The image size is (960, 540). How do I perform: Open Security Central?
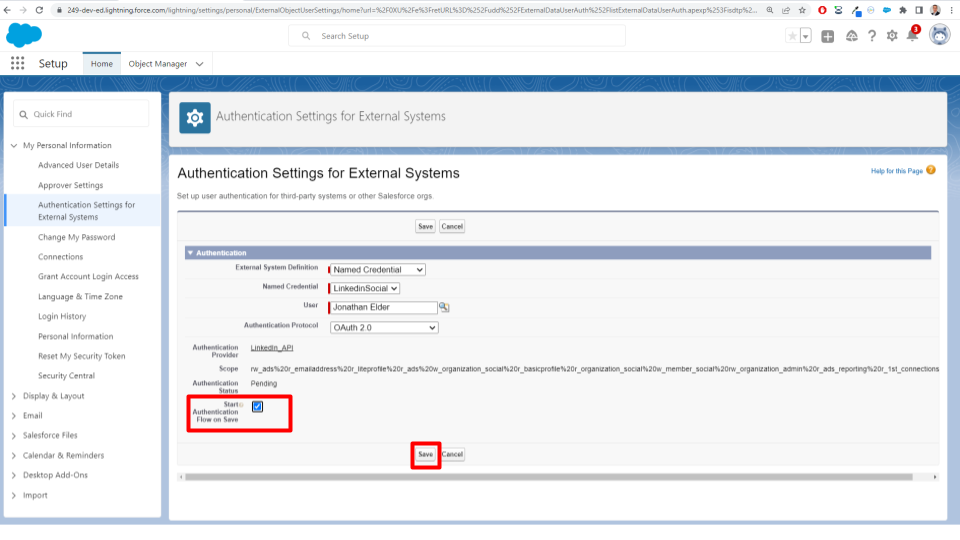coord(66,376)
